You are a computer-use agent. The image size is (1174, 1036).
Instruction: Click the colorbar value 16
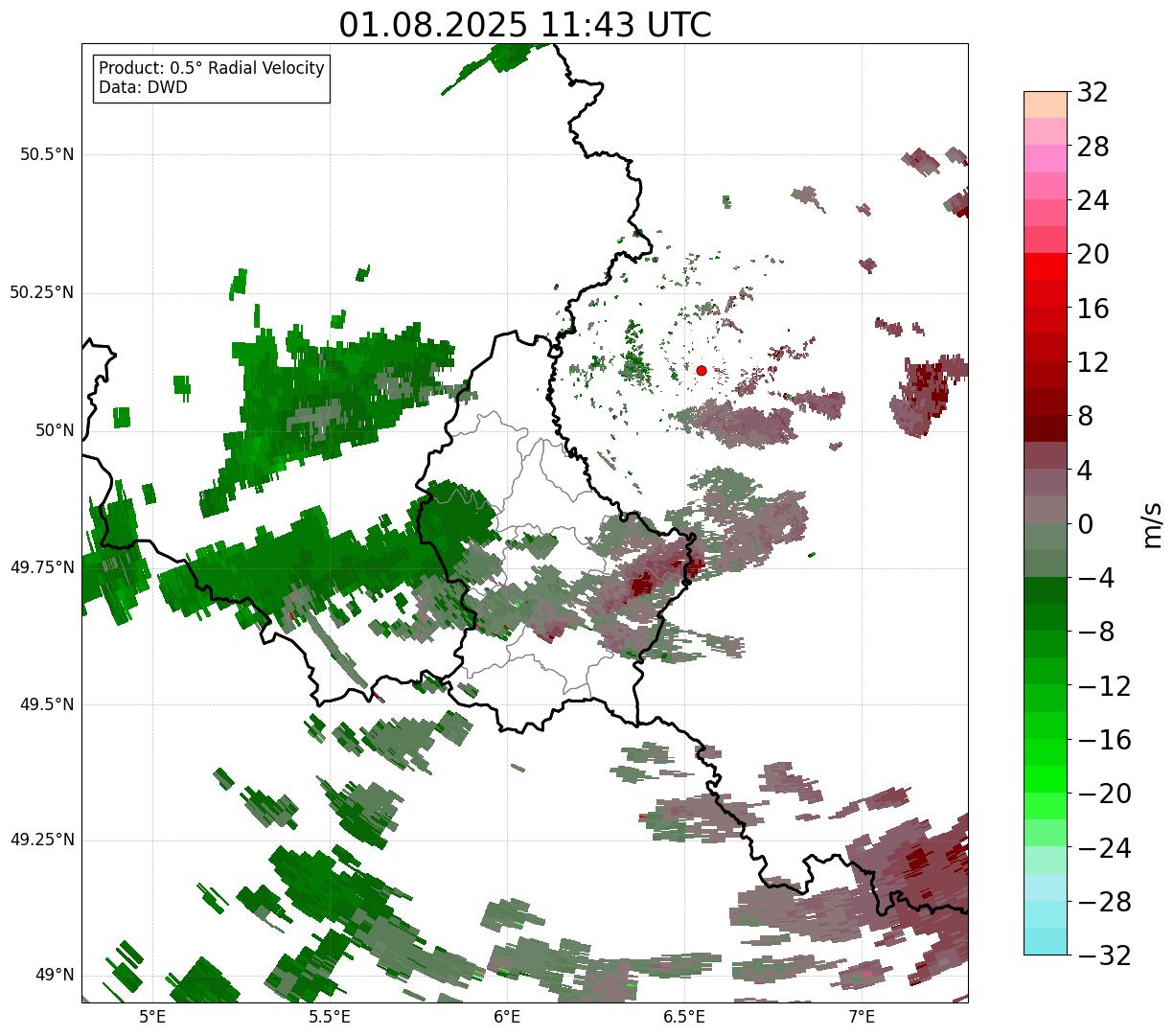pyautogui.click(x=1093, y=309)
